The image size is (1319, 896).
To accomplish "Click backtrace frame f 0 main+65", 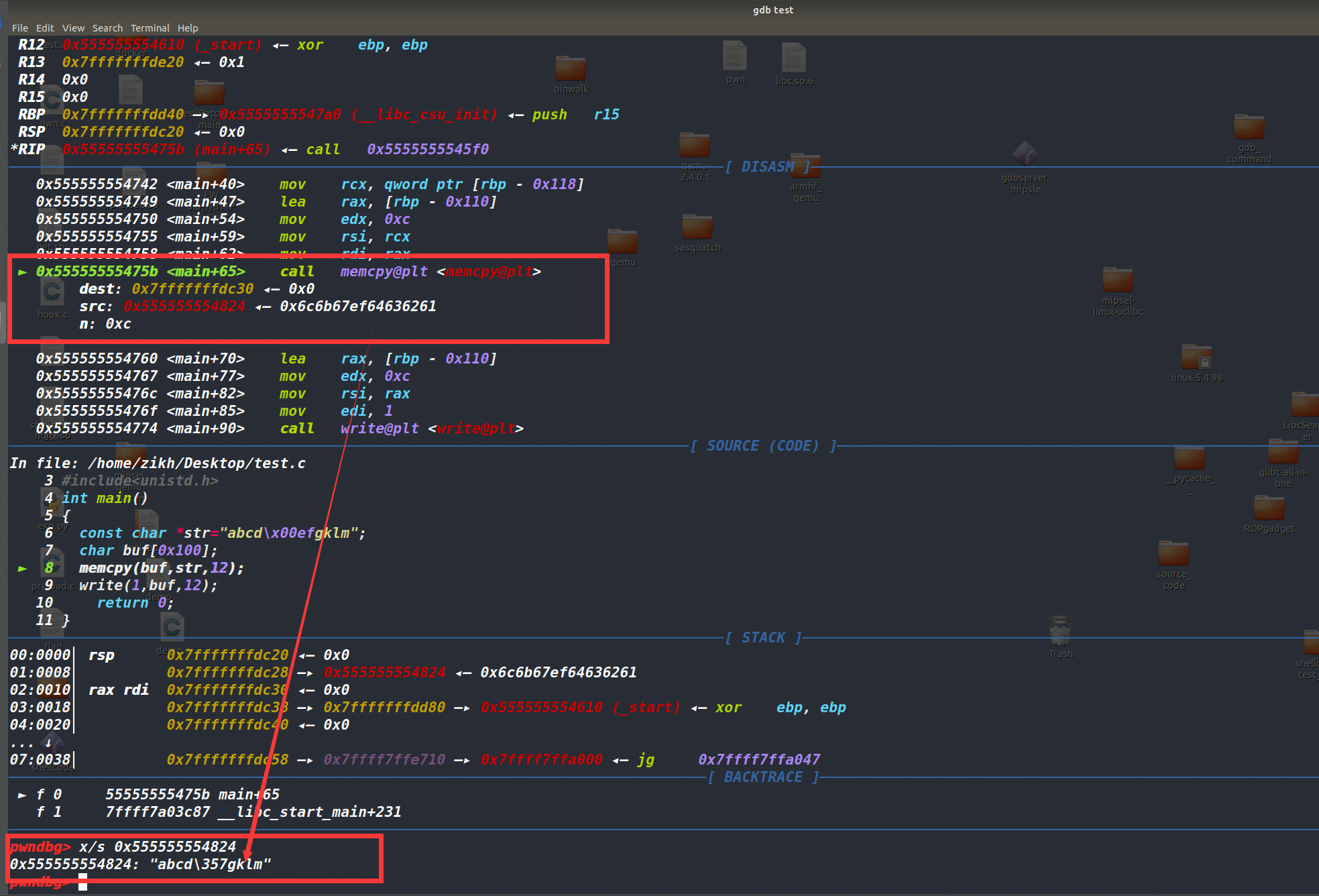I will (148, 794).
